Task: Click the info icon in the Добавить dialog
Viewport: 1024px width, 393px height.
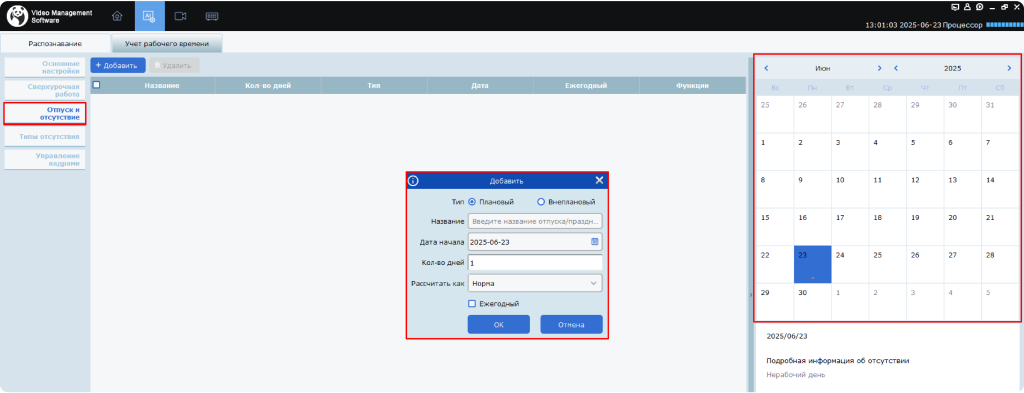Action: pyautogui.click(x=413, y=181)
